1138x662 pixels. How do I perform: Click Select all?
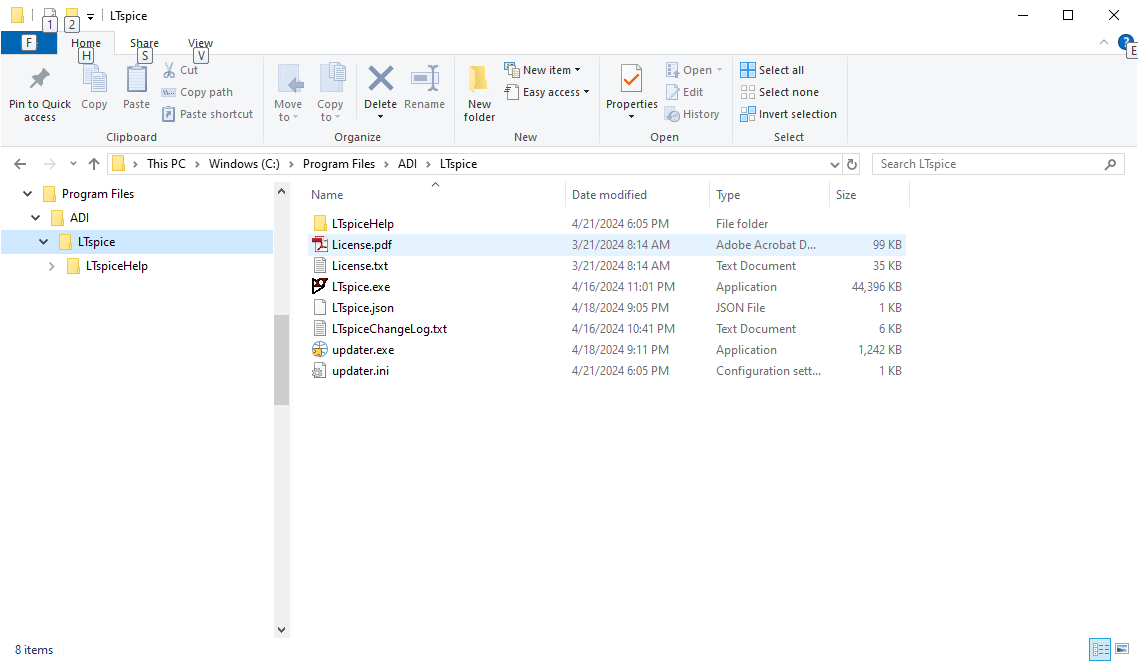pyautogui.click(x=772, y=70)
